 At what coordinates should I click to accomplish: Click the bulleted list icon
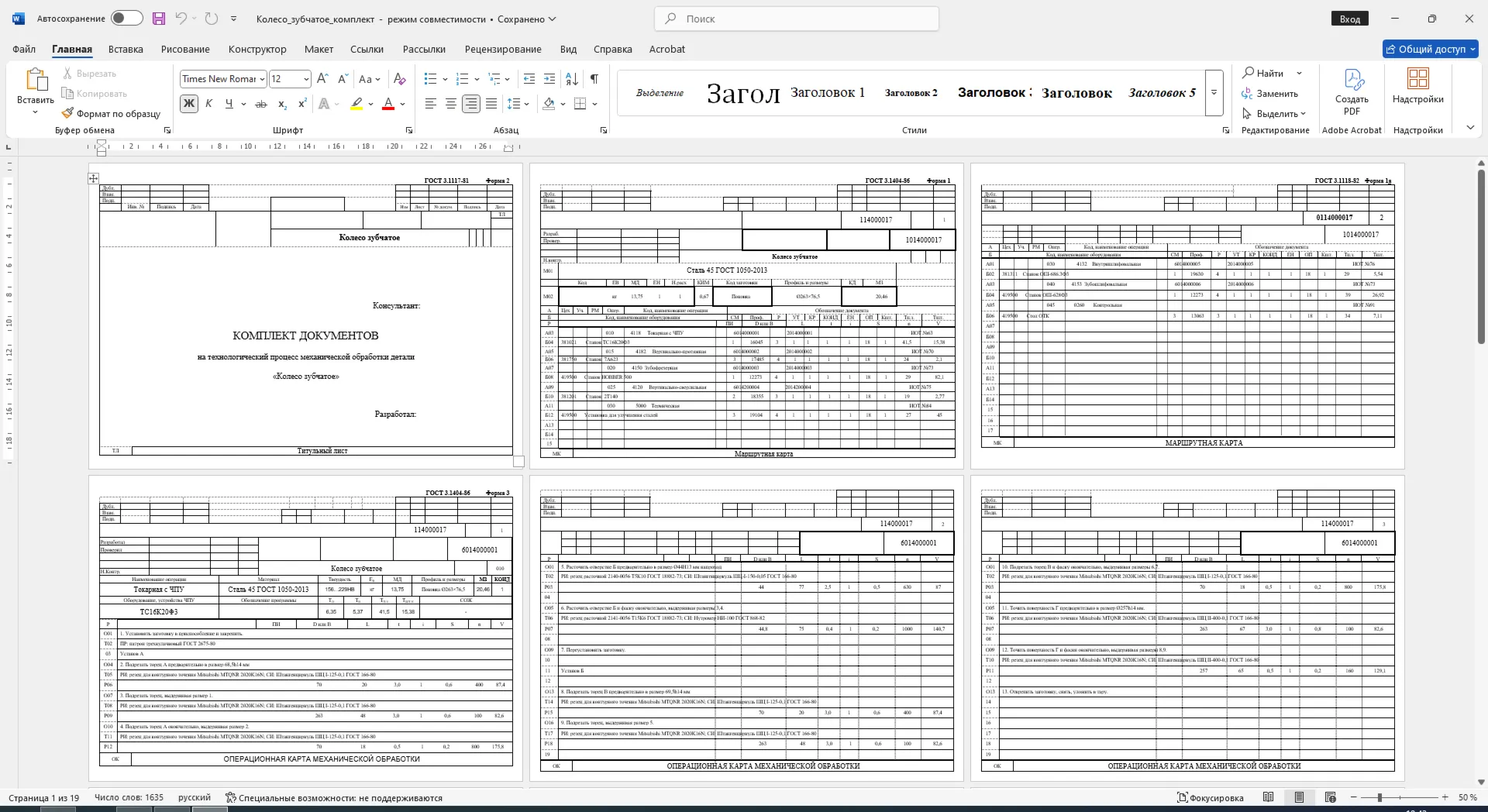pos(431,79)
